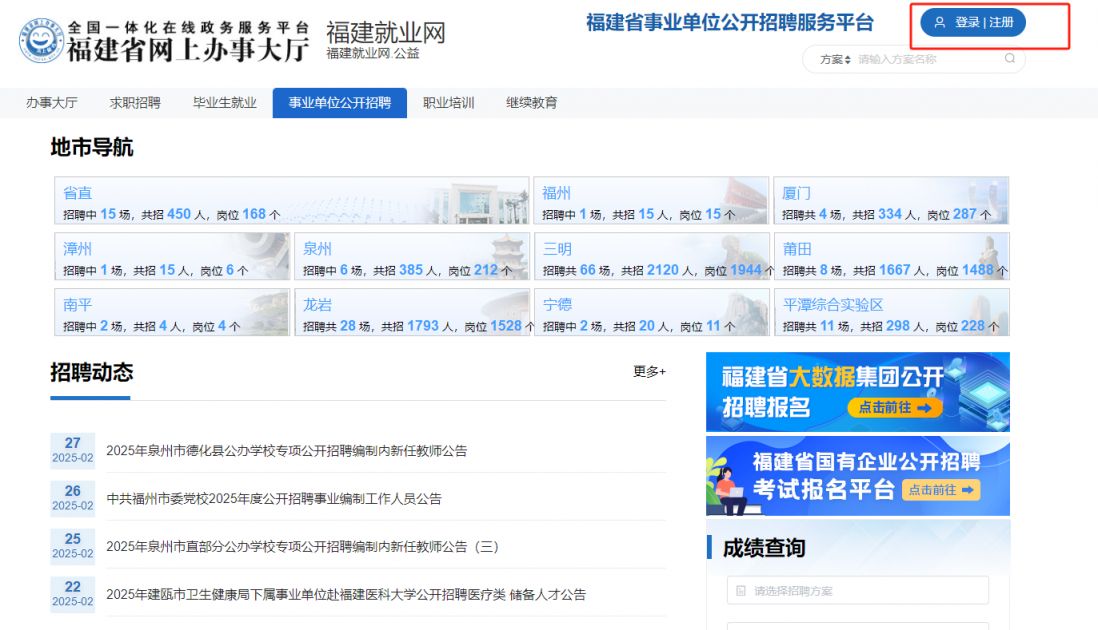Open the 继续教育 tab
This screenshot has height=630, width=1098.
531,103
